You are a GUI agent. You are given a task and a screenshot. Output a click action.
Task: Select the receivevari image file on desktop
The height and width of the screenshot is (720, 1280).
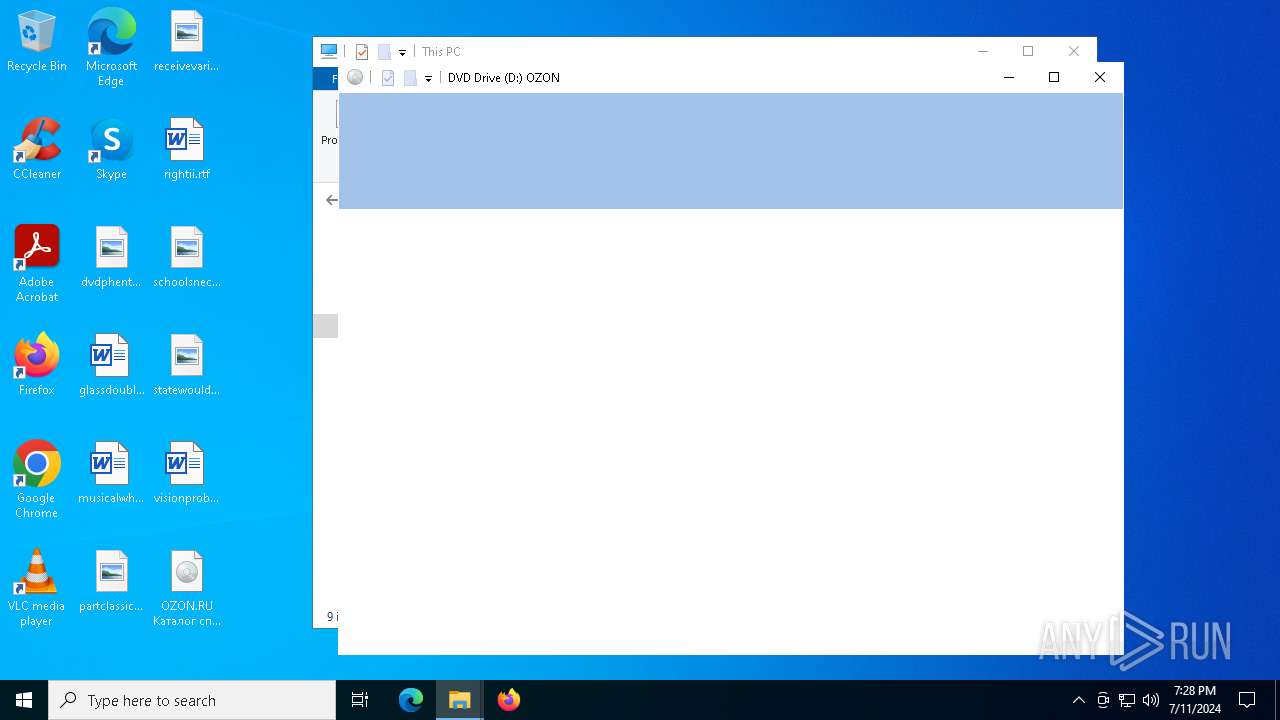[186, 42]
